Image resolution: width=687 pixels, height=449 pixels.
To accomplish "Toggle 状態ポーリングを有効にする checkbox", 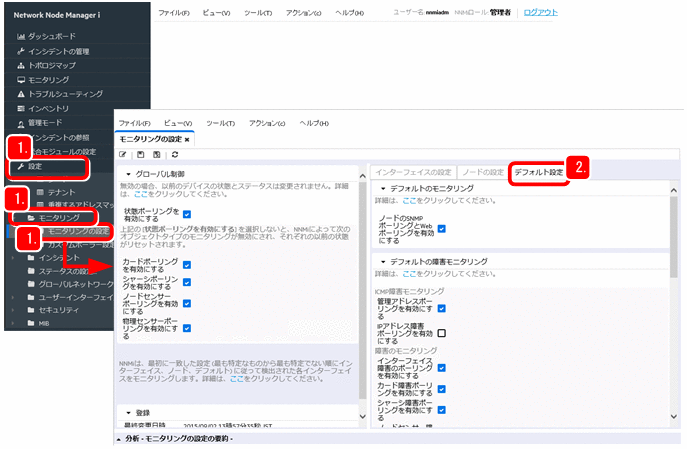I will click(187, 215).
